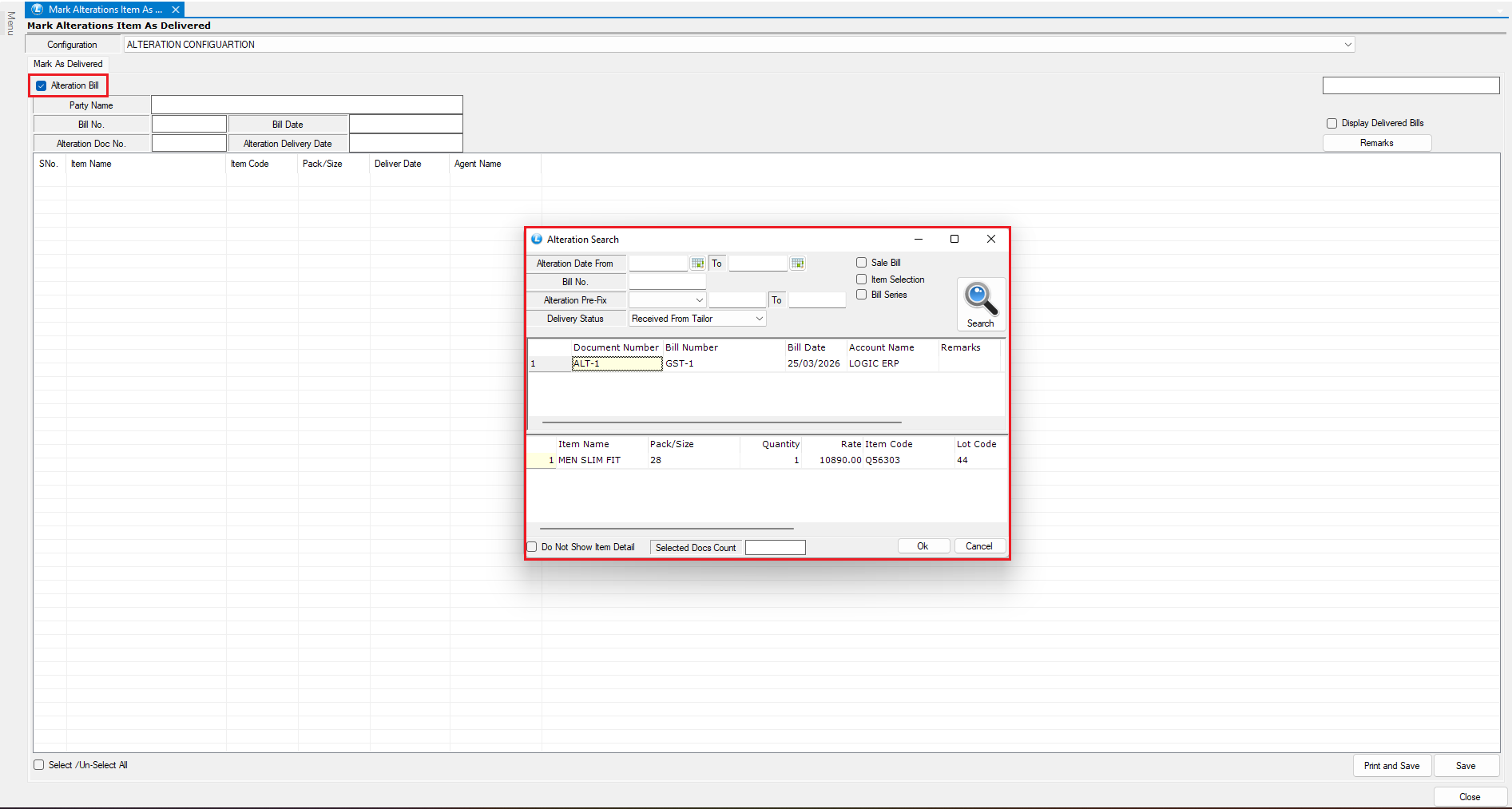Minimize the Alteration Search dialog
Viewport: 1512px width, 809px height.
[x=919, y=239]
